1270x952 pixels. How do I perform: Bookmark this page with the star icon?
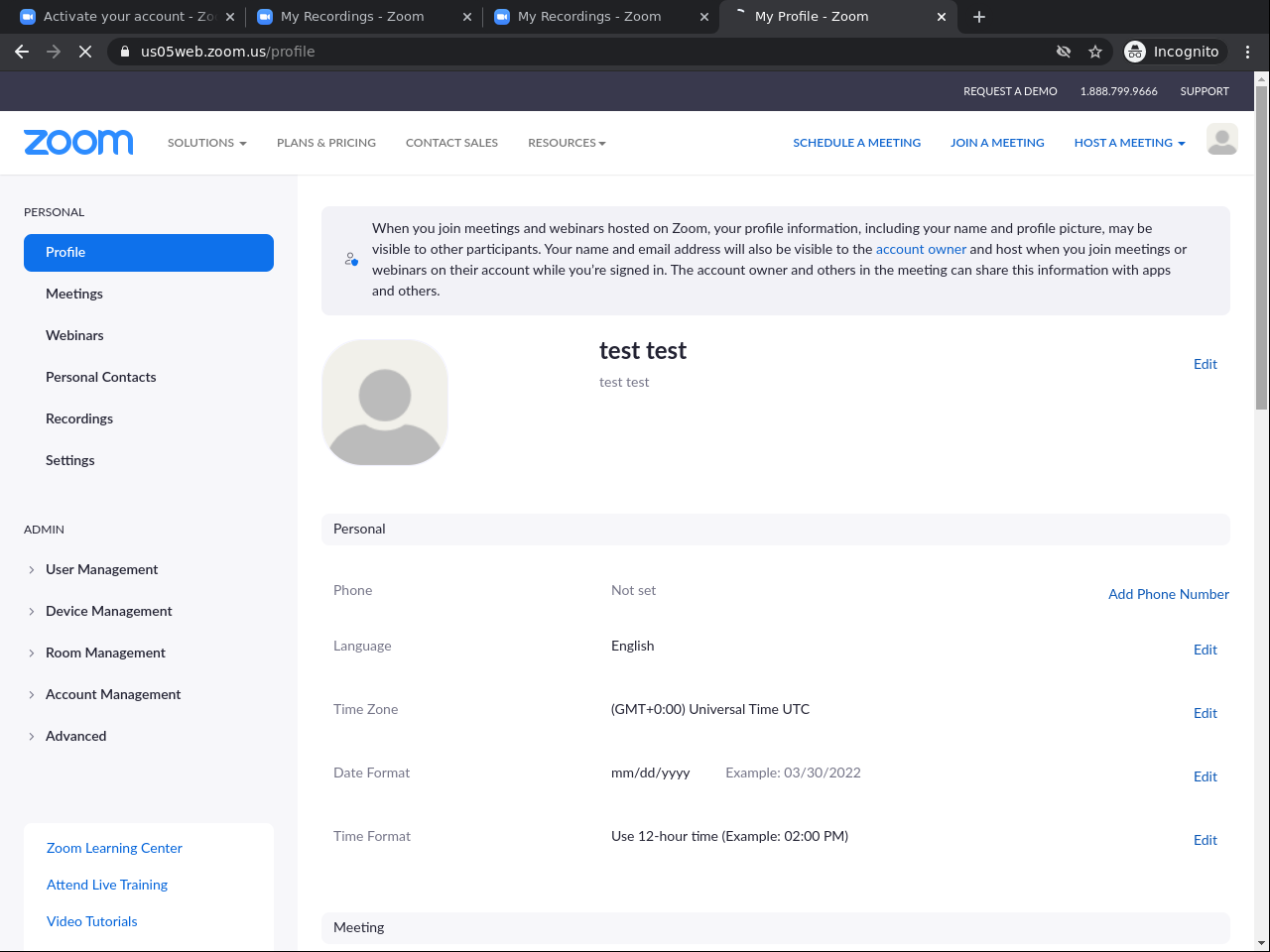(1095, 52)
